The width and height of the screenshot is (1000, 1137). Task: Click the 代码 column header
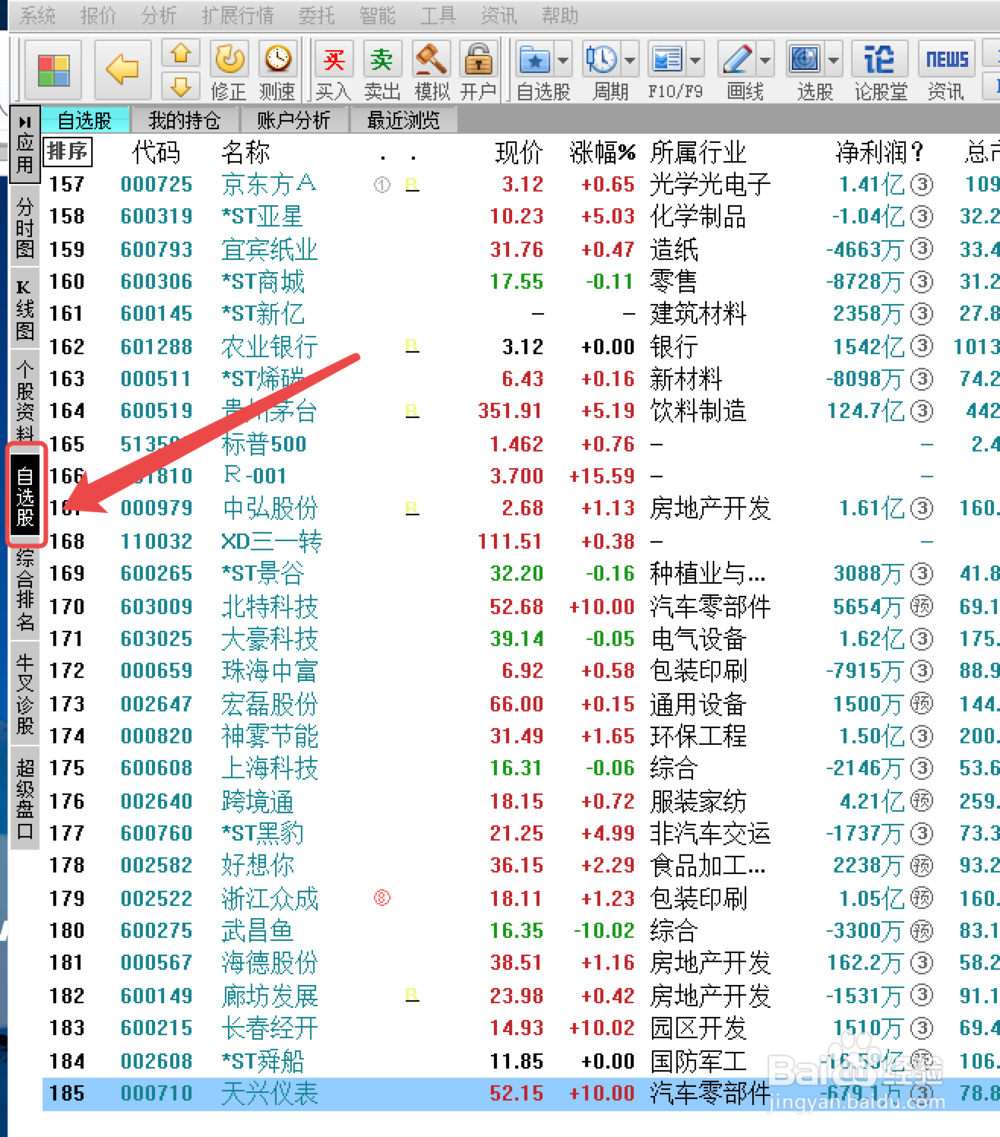[x=156, y=152]
